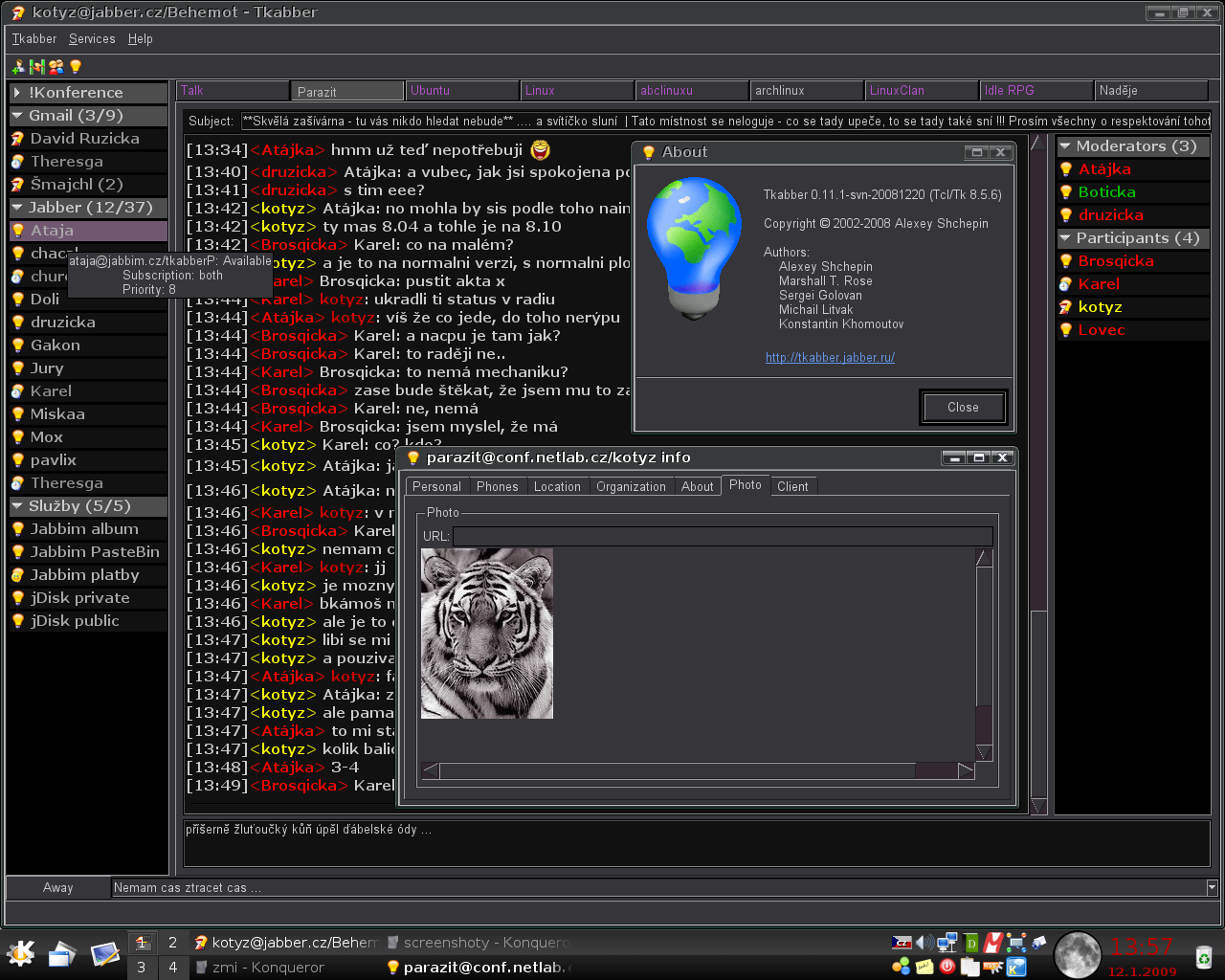Click the chat log vertical scrollbar
The width and height of the screenshot is (1225, 980).
pos(1038,474)
